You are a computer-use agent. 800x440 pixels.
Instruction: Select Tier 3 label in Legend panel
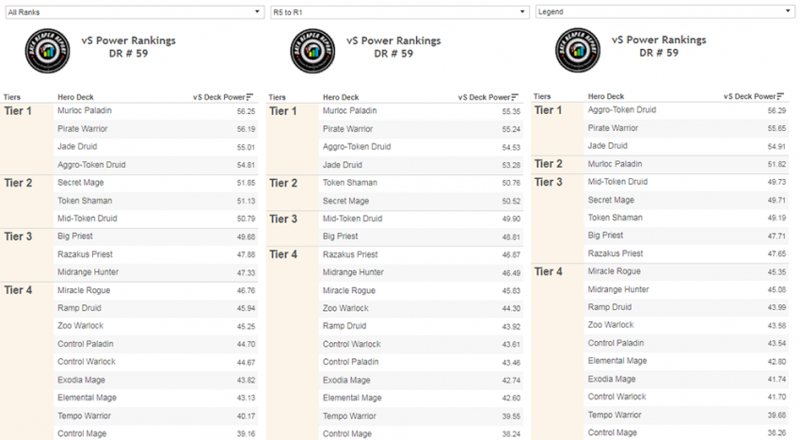(x=548, y=182)
